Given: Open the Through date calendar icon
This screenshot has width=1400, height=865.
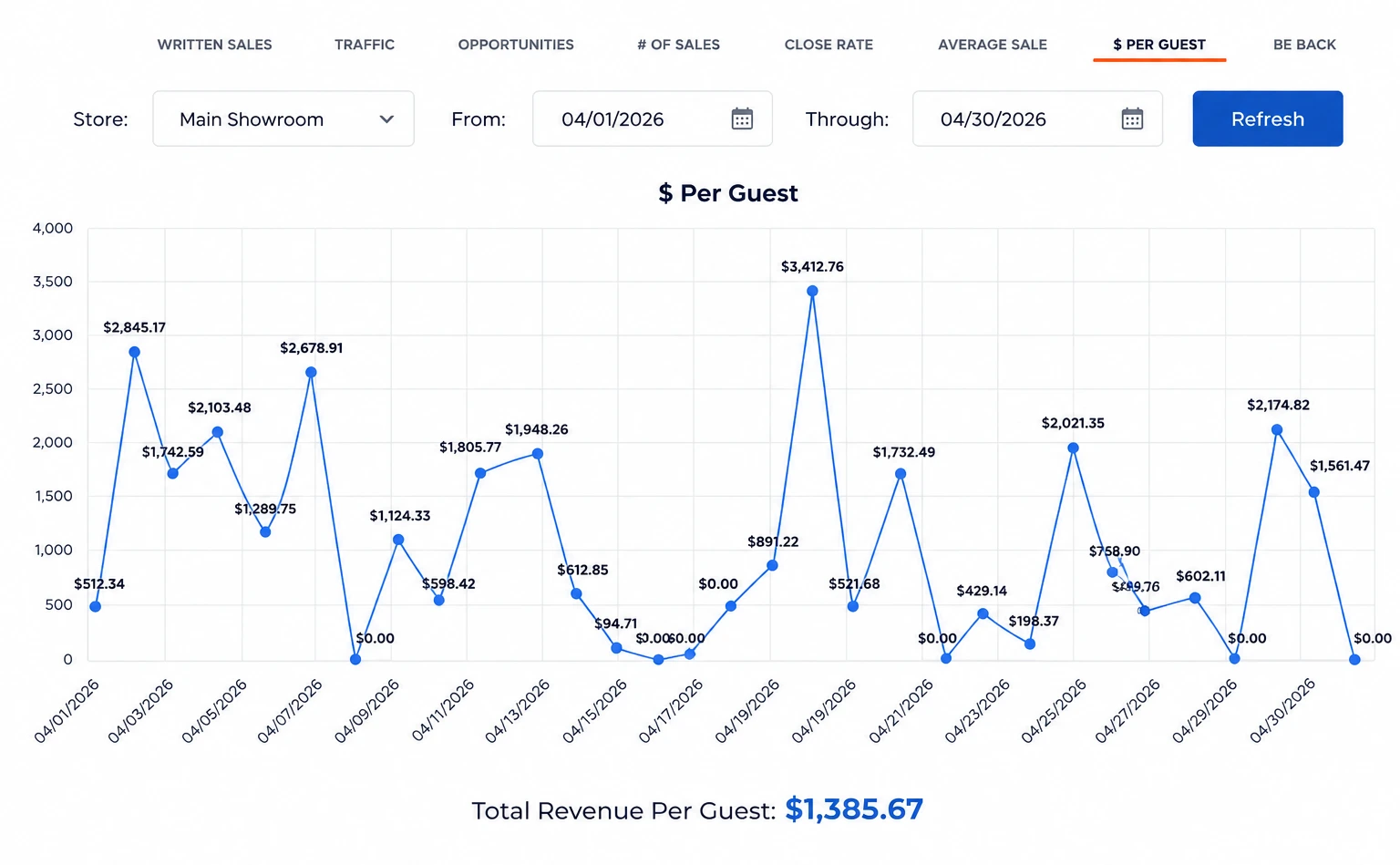Looking at the screenshot, I should tap(1132, 118).
